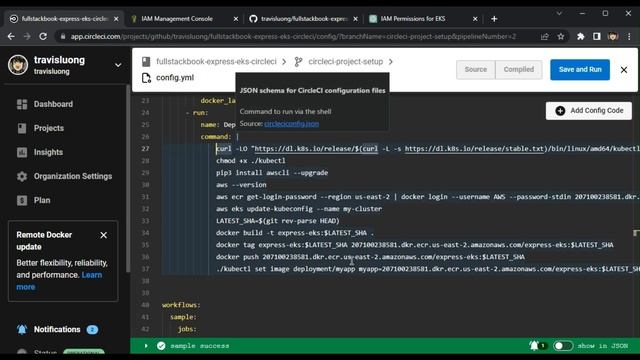Open the Insights chart icon
Screen dimensions: 640x360
point(22,152)
